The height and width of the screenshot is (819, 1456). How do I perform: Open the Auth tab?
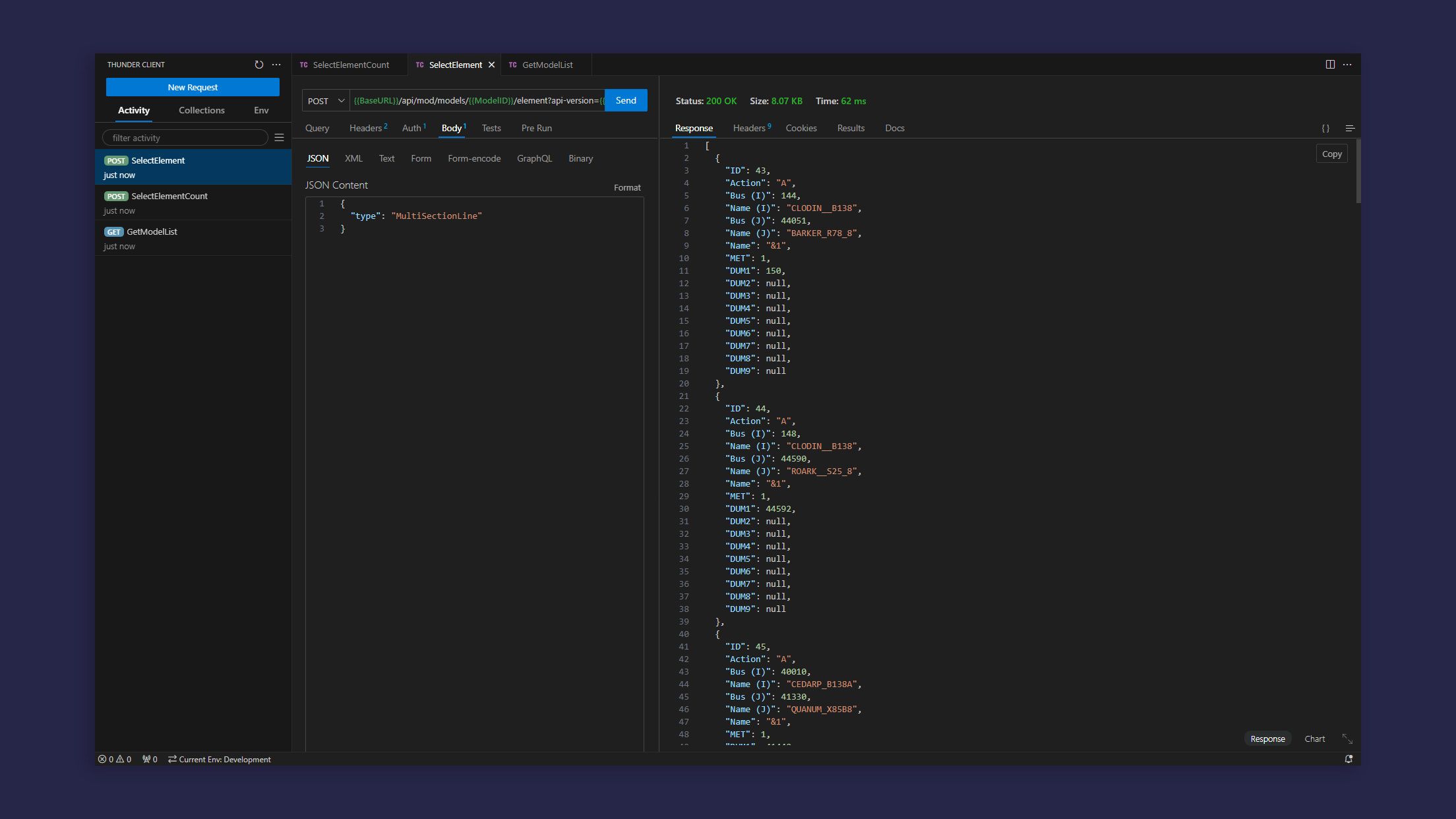tap(413, 128)
